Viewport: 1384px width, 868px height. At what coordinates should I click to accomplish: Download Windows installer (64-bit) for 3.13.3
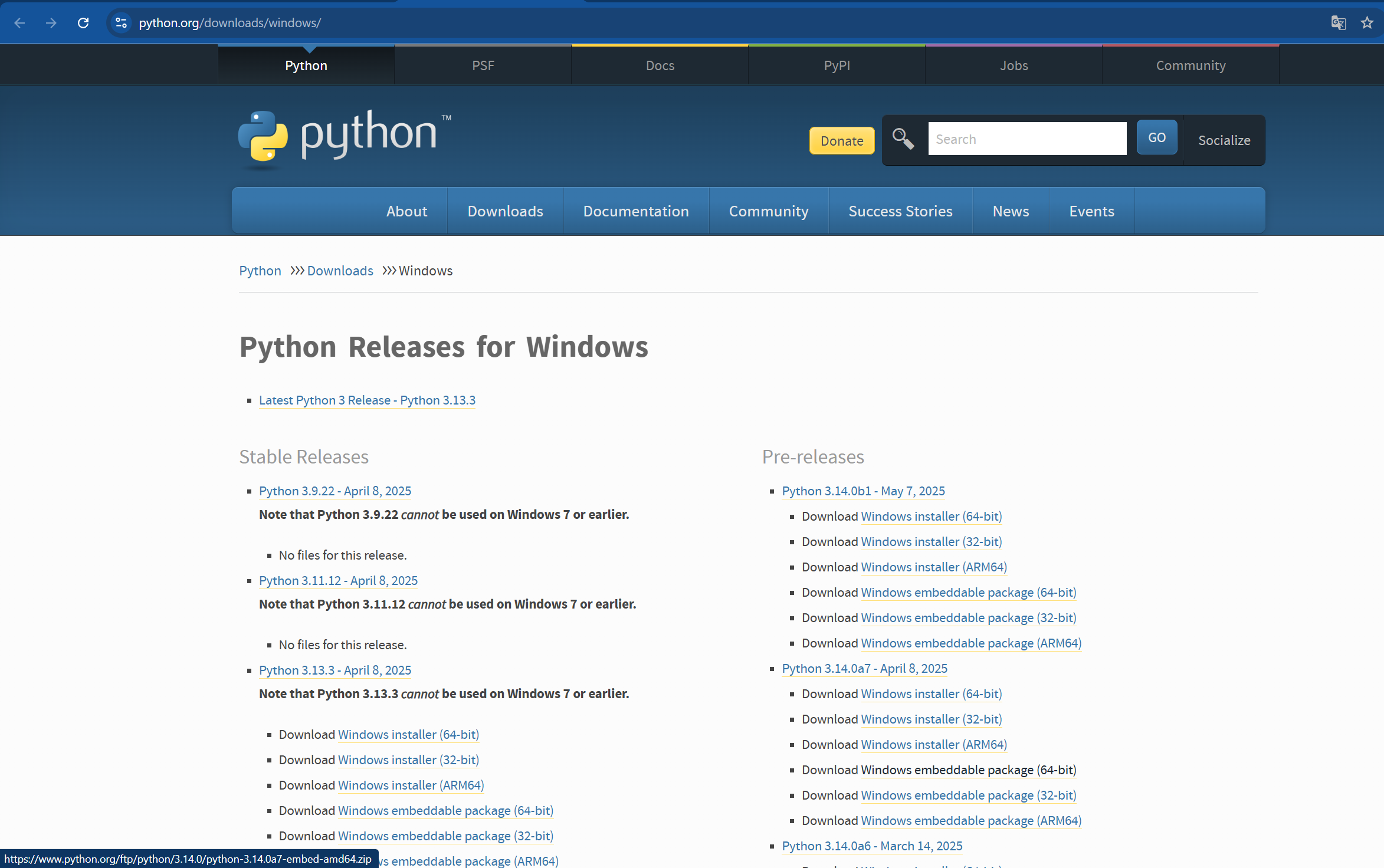[x=408, y=735]
